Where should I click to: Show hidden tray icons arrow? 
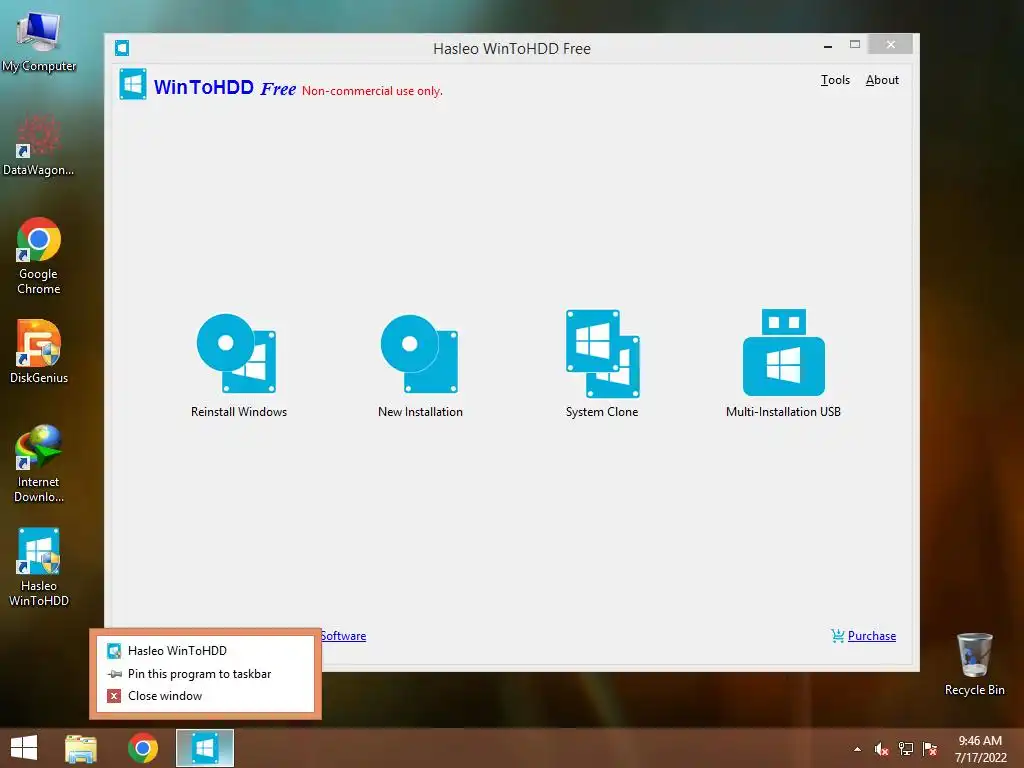coord(857,749)
